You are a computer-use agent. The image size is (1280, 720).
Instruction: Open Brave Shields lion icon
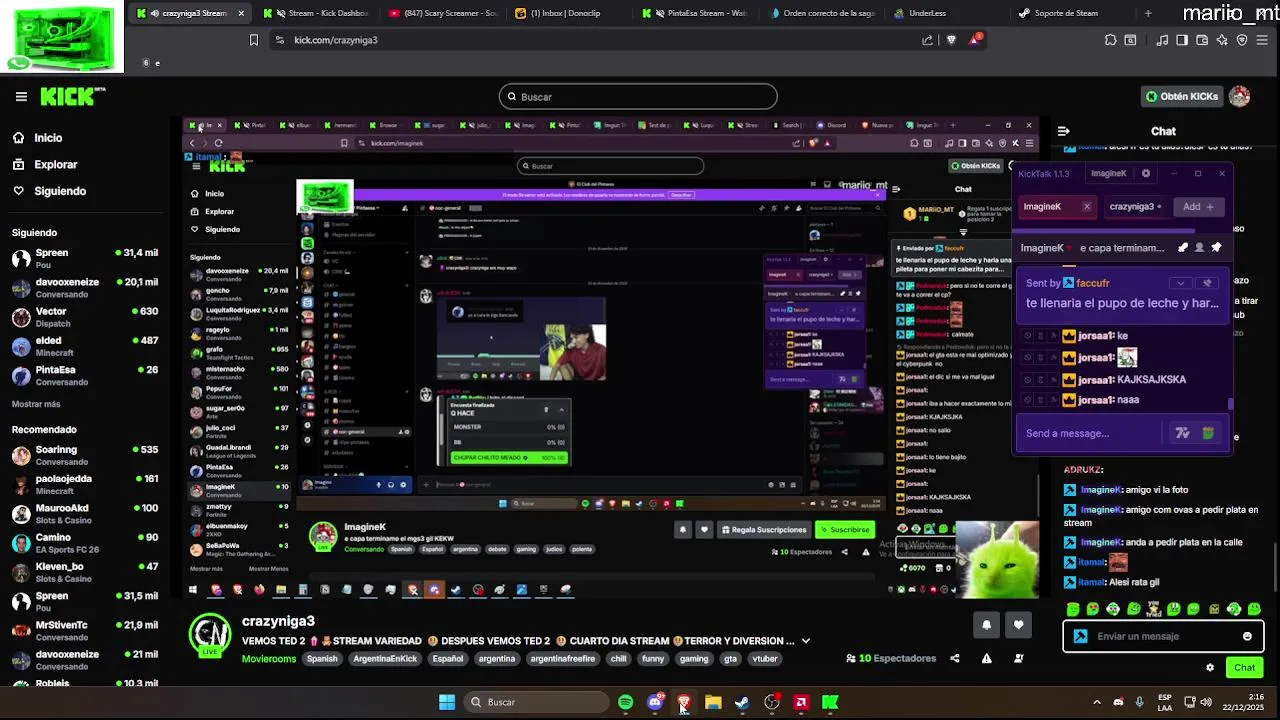click(x=951, y=40)
